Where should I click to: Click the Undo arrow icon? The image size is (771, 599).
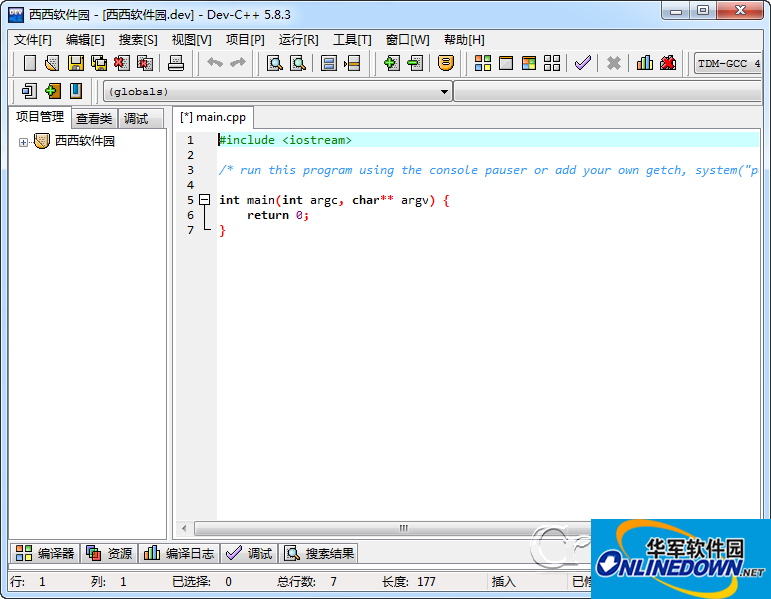point(214,63)
